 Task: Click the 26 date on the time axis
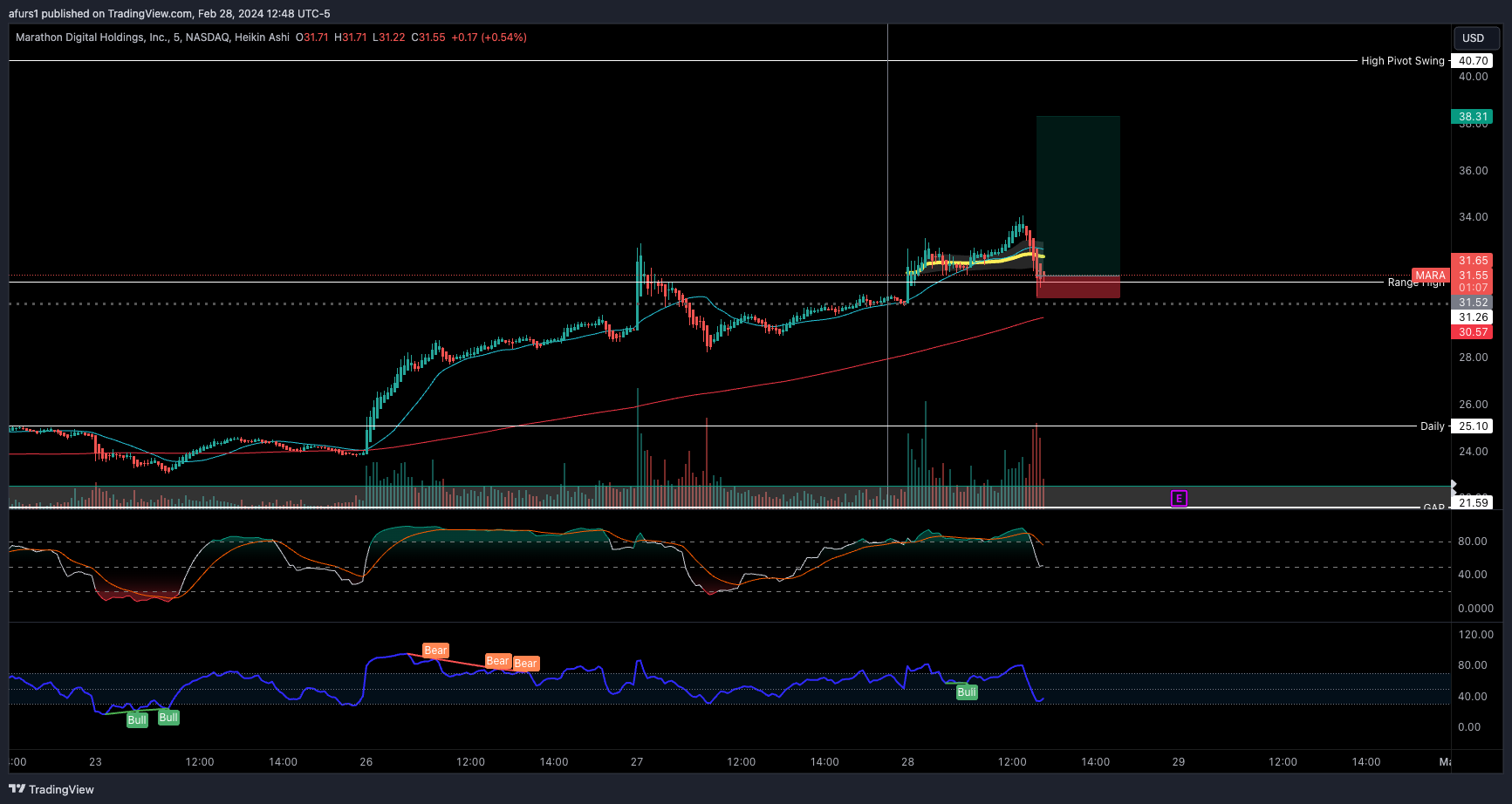coord(366,762)
